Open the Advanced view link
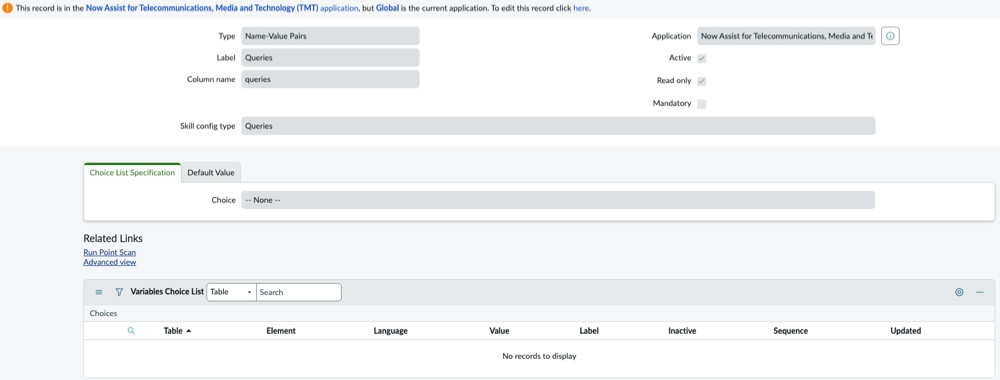This screenshot has height=380, width=1000. (x=110, y=262)
